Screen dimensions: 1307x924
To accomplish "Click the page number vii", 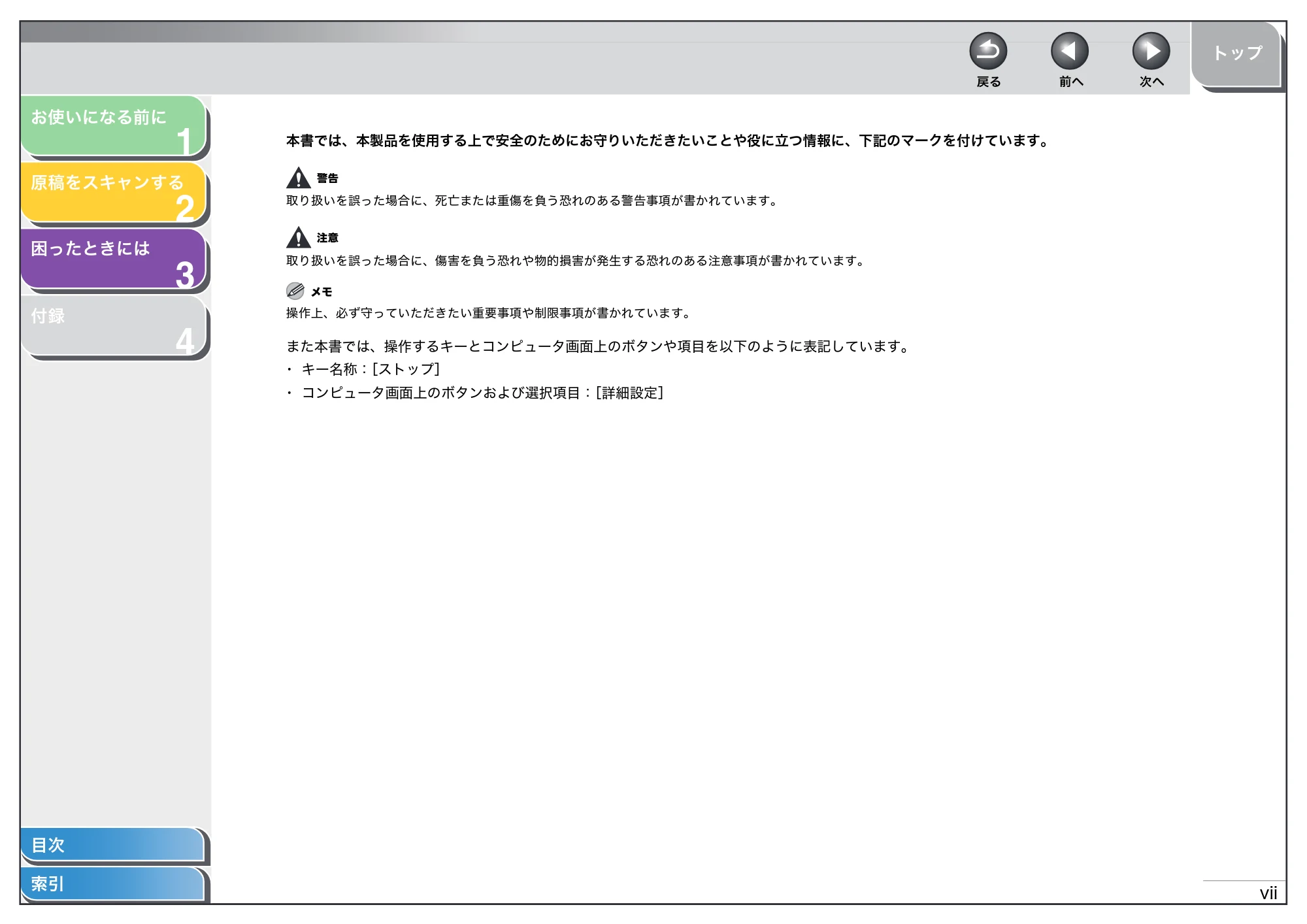I will (x=1268, y=893).
